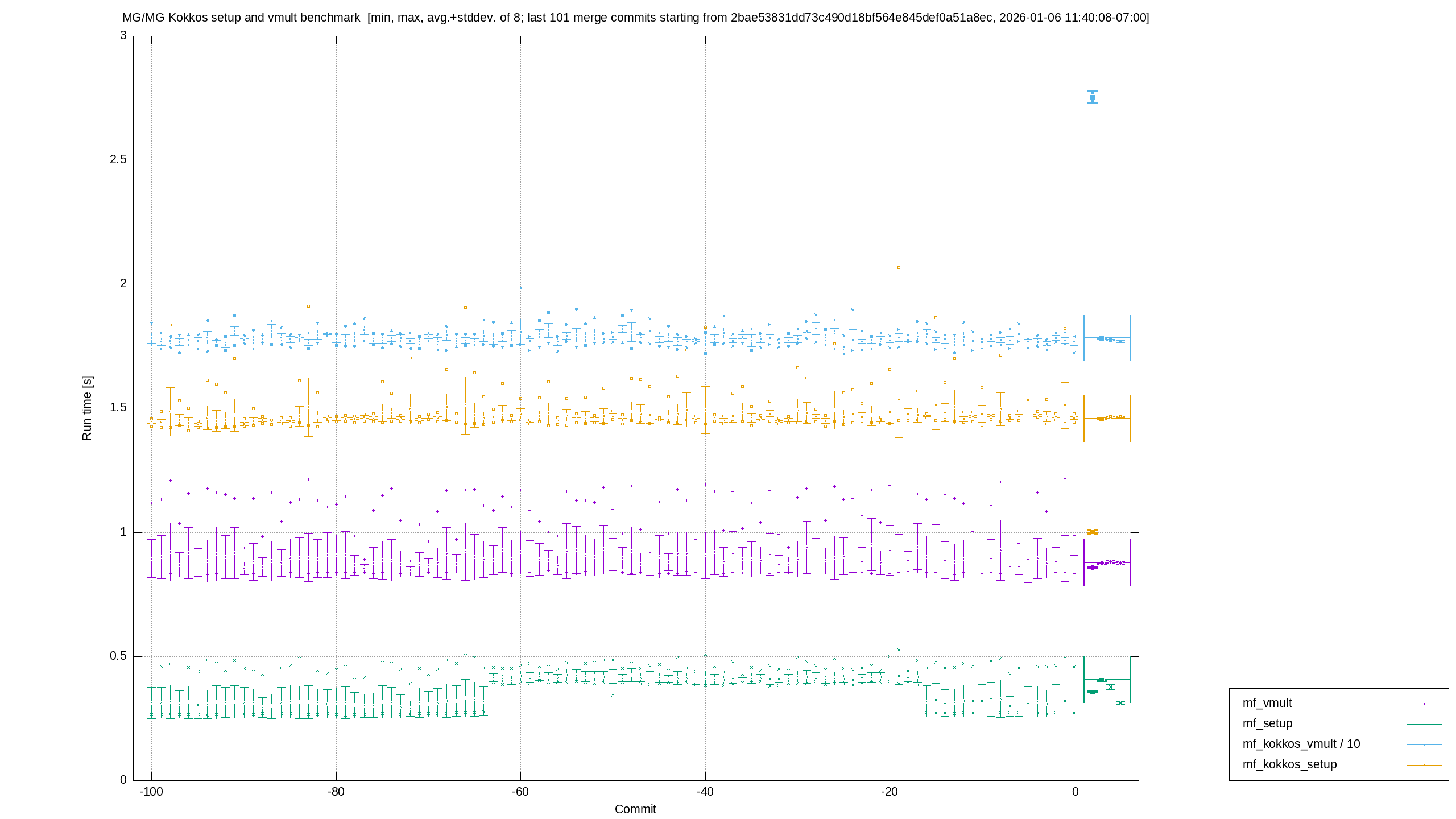Viewport: 1456px width, 819px height.
Task: Click the isolated blue error bar near 2.75
Action: click(1093, 97)
